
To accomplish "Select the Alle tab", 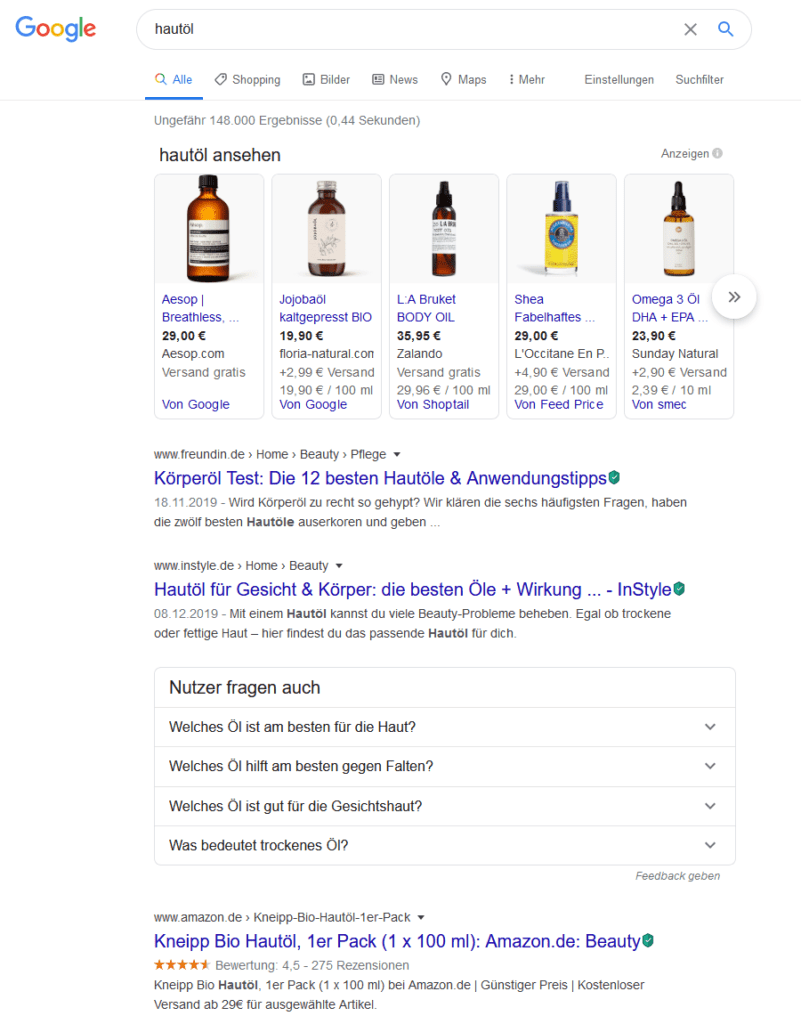I will coord(174,80).
